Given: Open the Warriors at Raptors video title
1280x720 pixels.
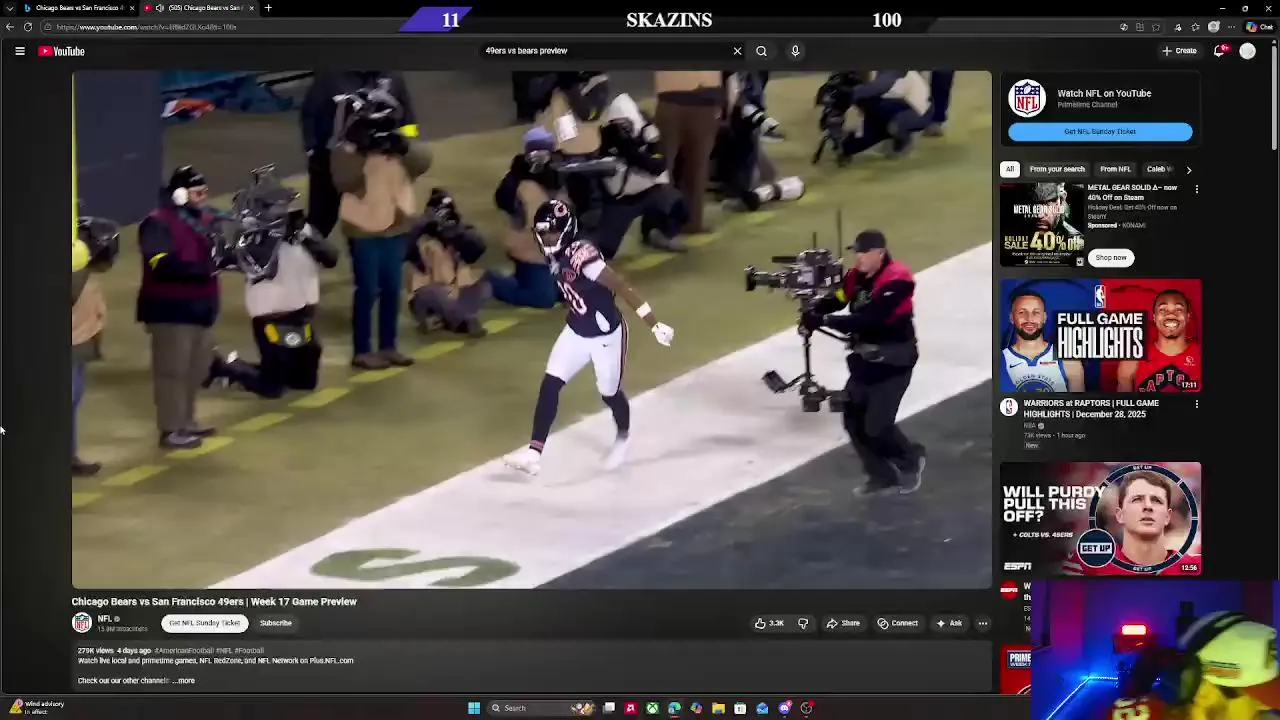Looking at the screenshot, I should pos(1091,409).
